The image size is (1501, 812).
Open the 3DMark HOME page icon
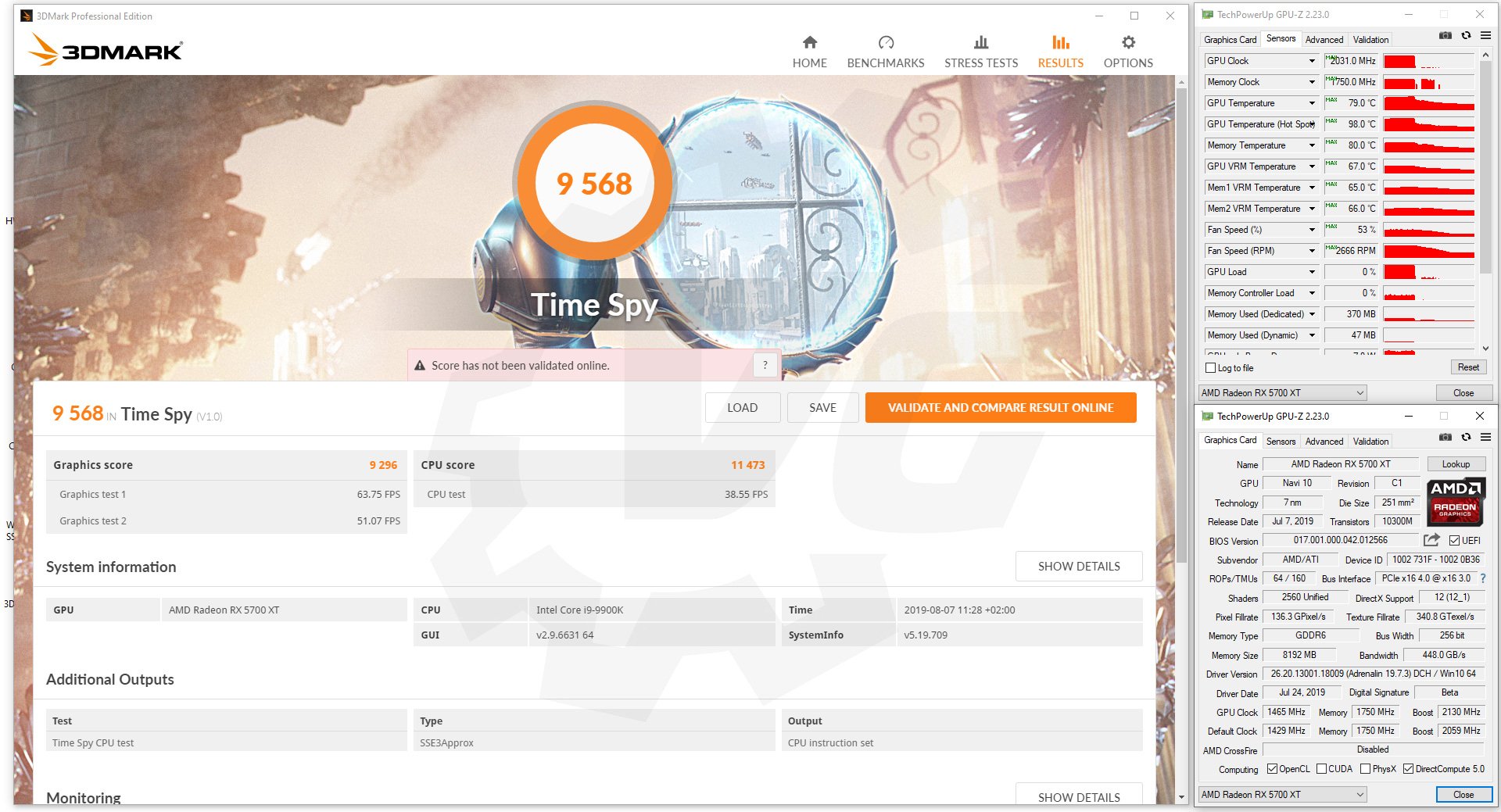(x=809, y=42)
